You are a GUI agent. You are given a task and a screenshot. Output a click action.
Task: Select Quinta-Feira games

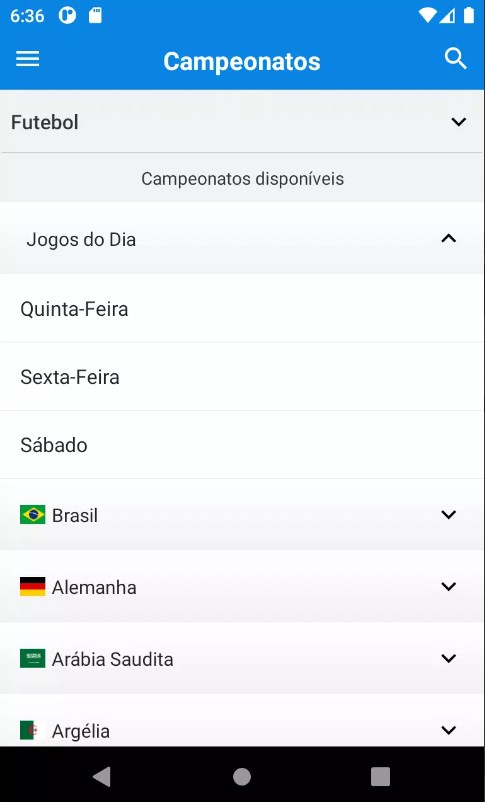(x=242, y=308)
